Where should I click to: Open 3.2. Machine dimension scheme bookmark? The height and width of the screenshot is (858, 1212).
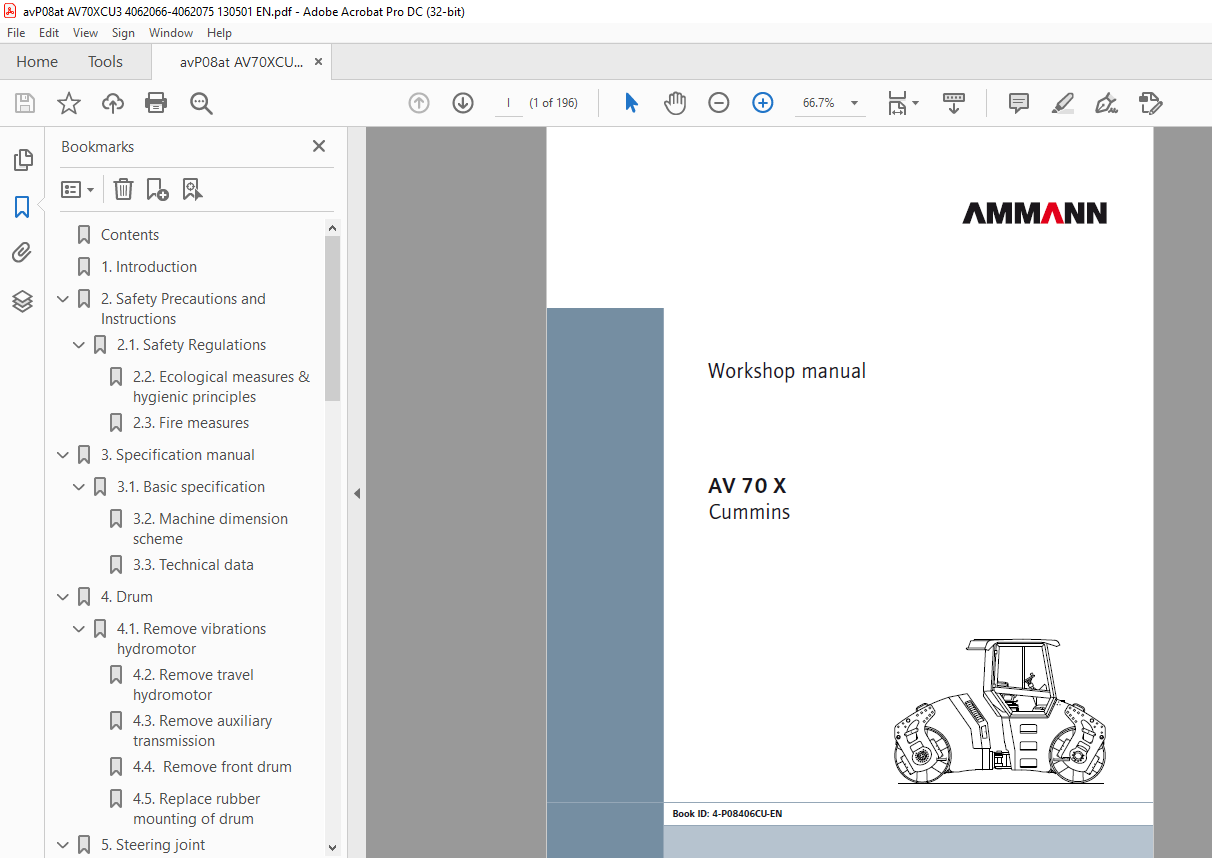[x=210, y=529]
